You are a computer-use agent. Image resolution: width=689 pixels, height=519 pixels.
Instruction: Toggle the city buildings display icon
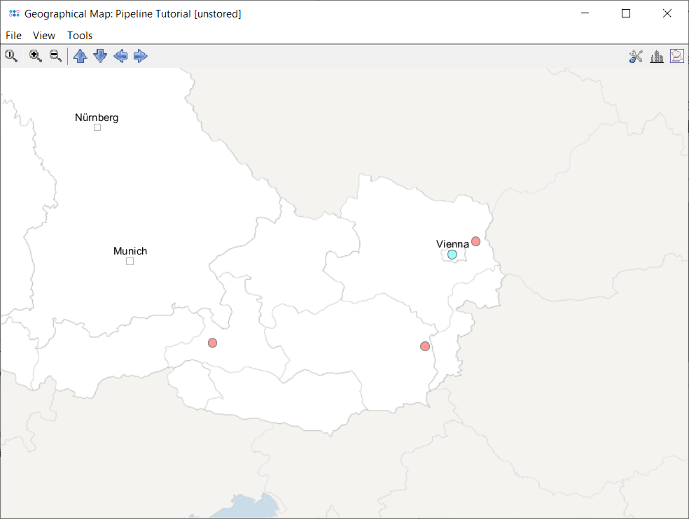coord(657,56)
